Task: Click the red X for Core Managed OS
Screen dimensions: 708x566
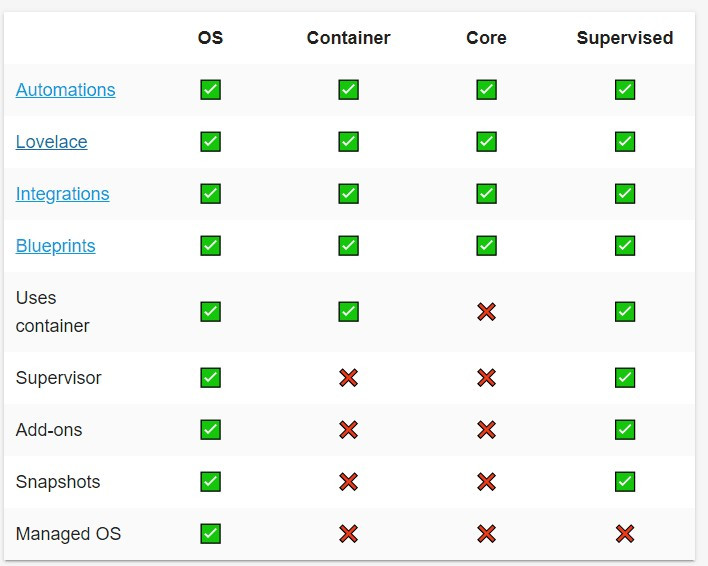Action: [x=486, y=534]
